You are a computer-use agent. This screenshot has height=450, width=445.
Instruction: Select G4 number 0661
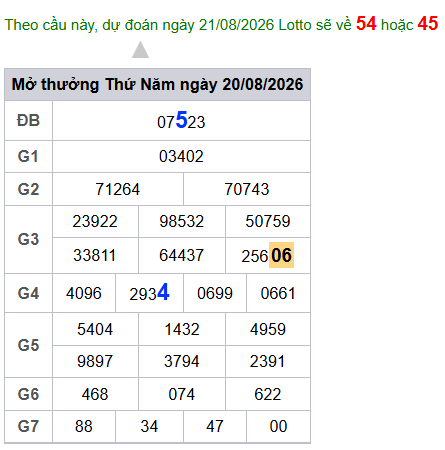pos(278,293)
